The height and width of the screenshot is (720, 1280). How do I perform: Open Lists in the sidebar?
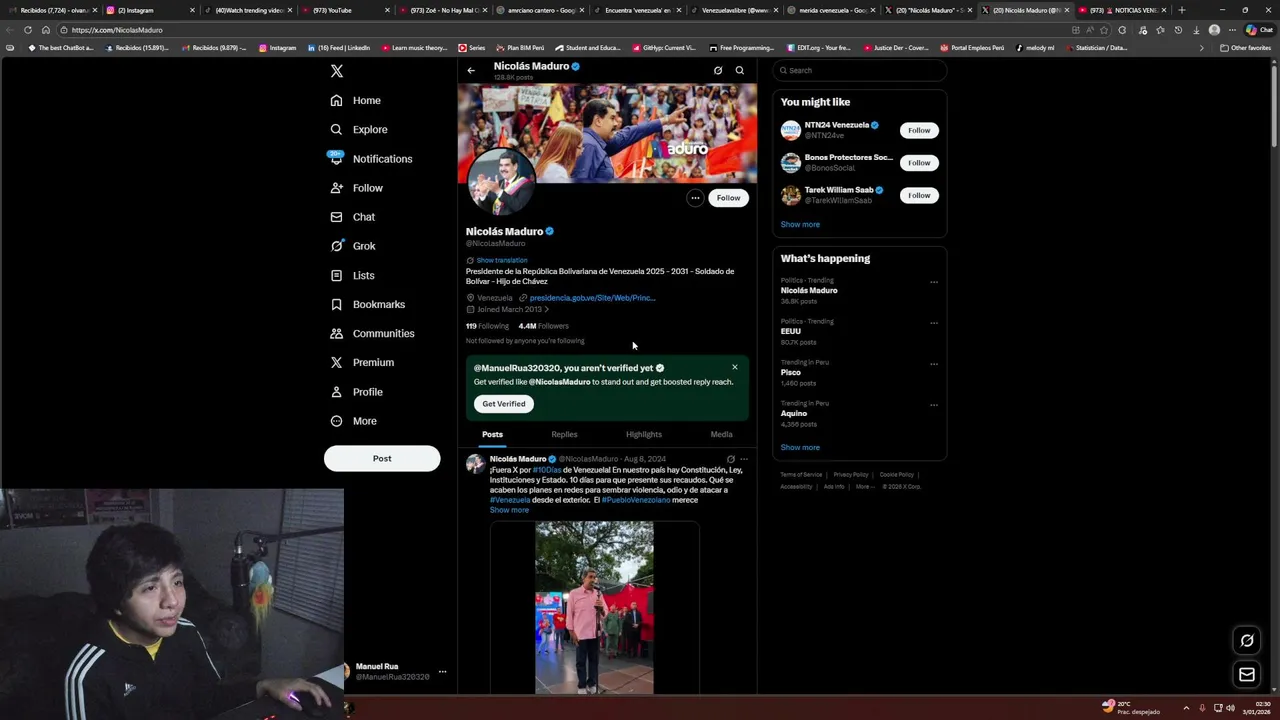pos(352,275)
